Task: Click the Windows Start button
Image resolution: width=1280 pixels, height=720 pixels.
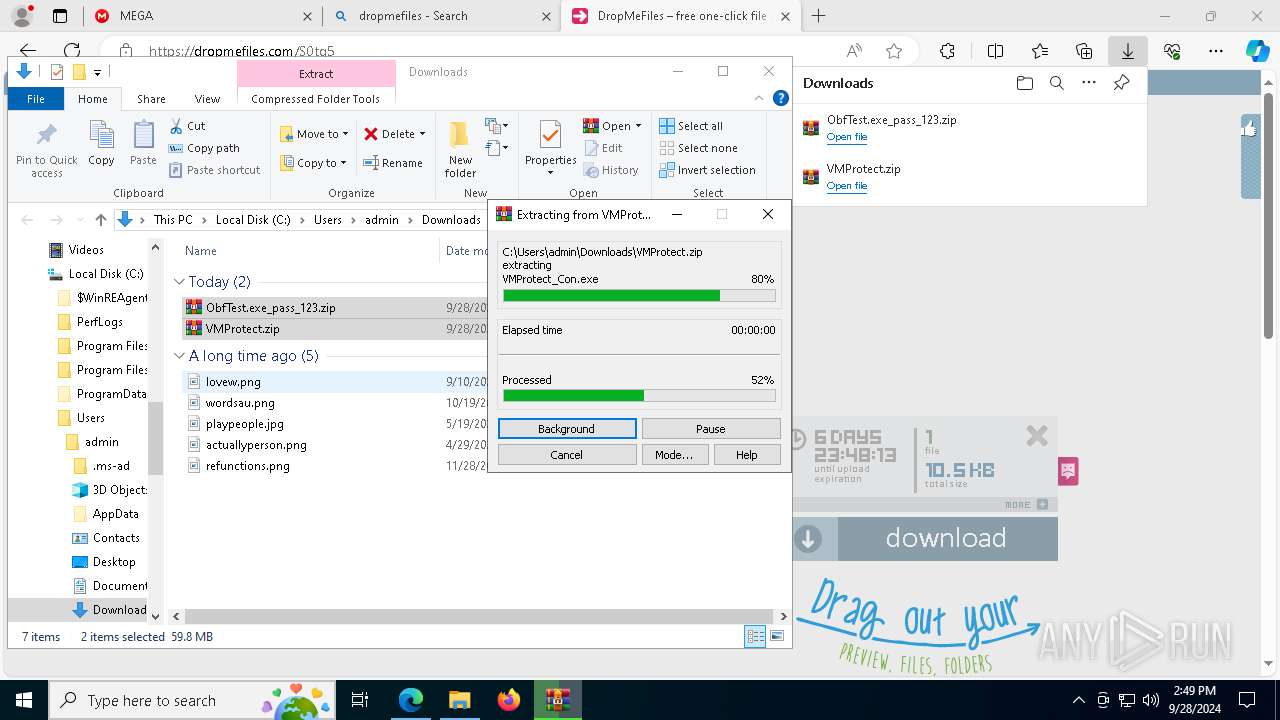Action: [23, 700]
